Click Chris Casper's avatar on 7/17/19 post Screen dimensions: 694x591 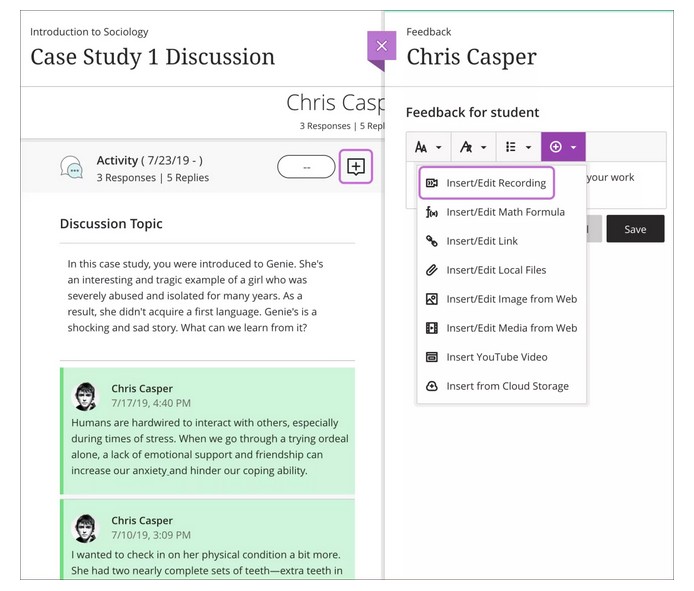point(87,396)
